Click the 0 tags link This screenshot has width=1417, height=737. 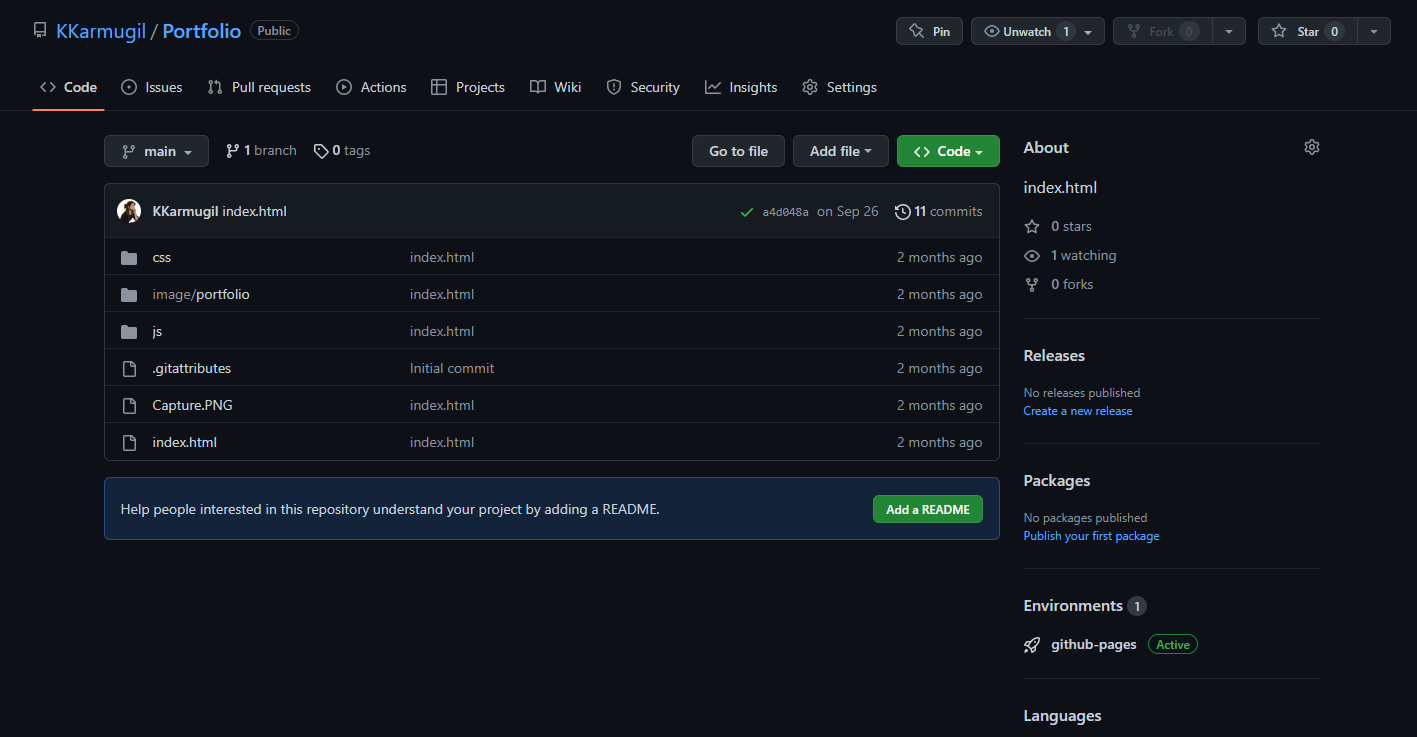tap(342, 151)
